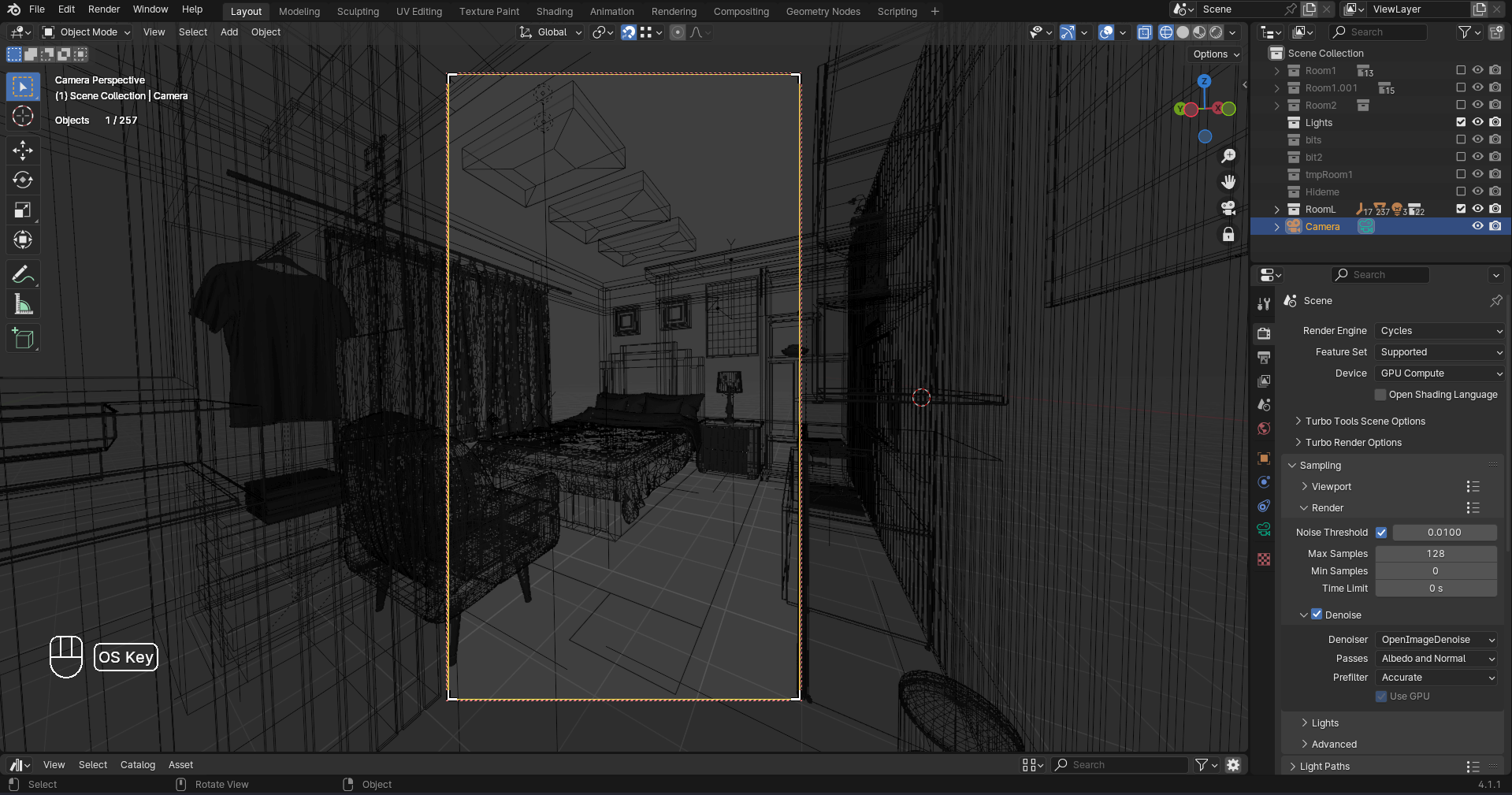The height and width of the screenshot is (795, 1512).
Task: Toggle lock camera to view icon
Action: 1228,234
